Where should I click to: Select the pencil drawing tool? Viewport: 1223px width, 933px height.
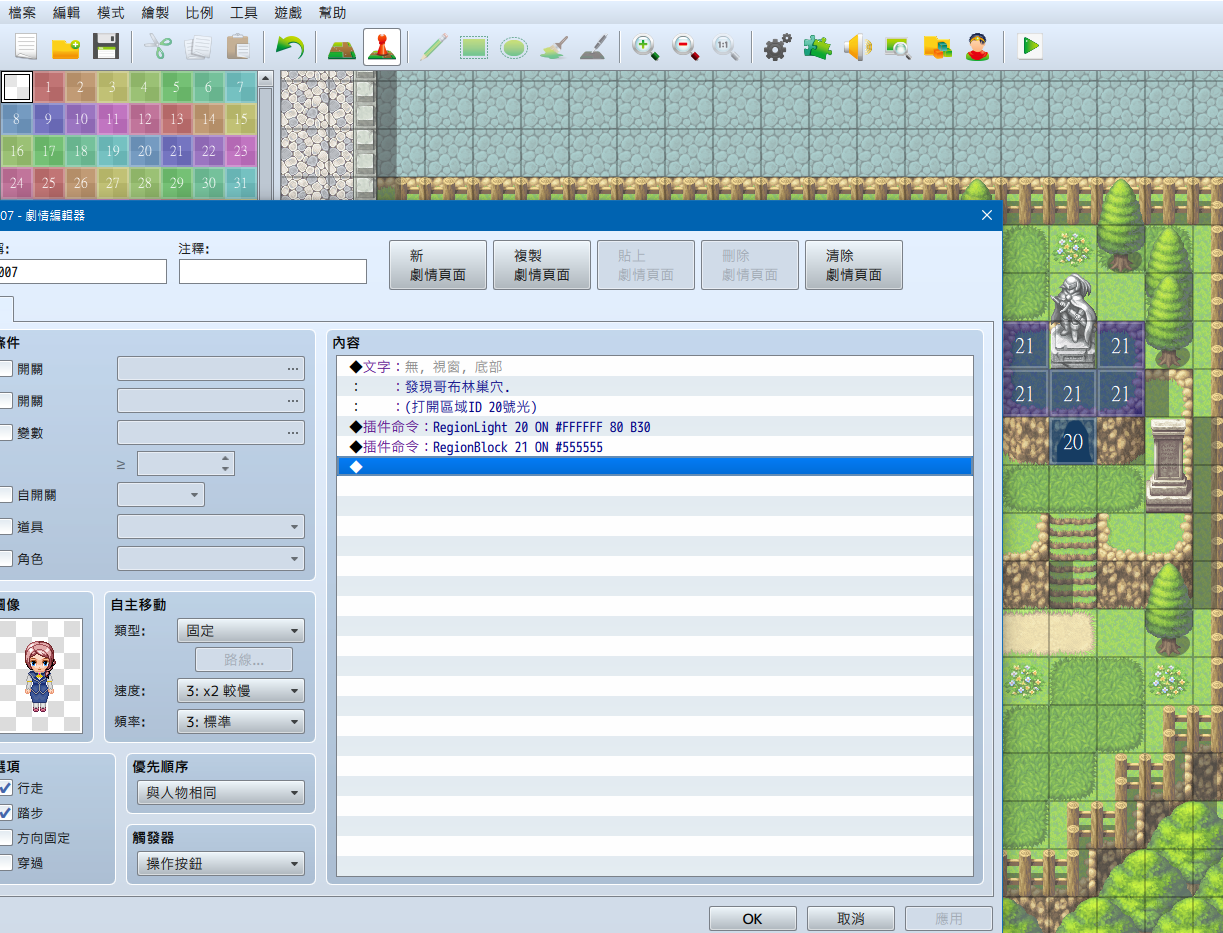tap(434, 47)
